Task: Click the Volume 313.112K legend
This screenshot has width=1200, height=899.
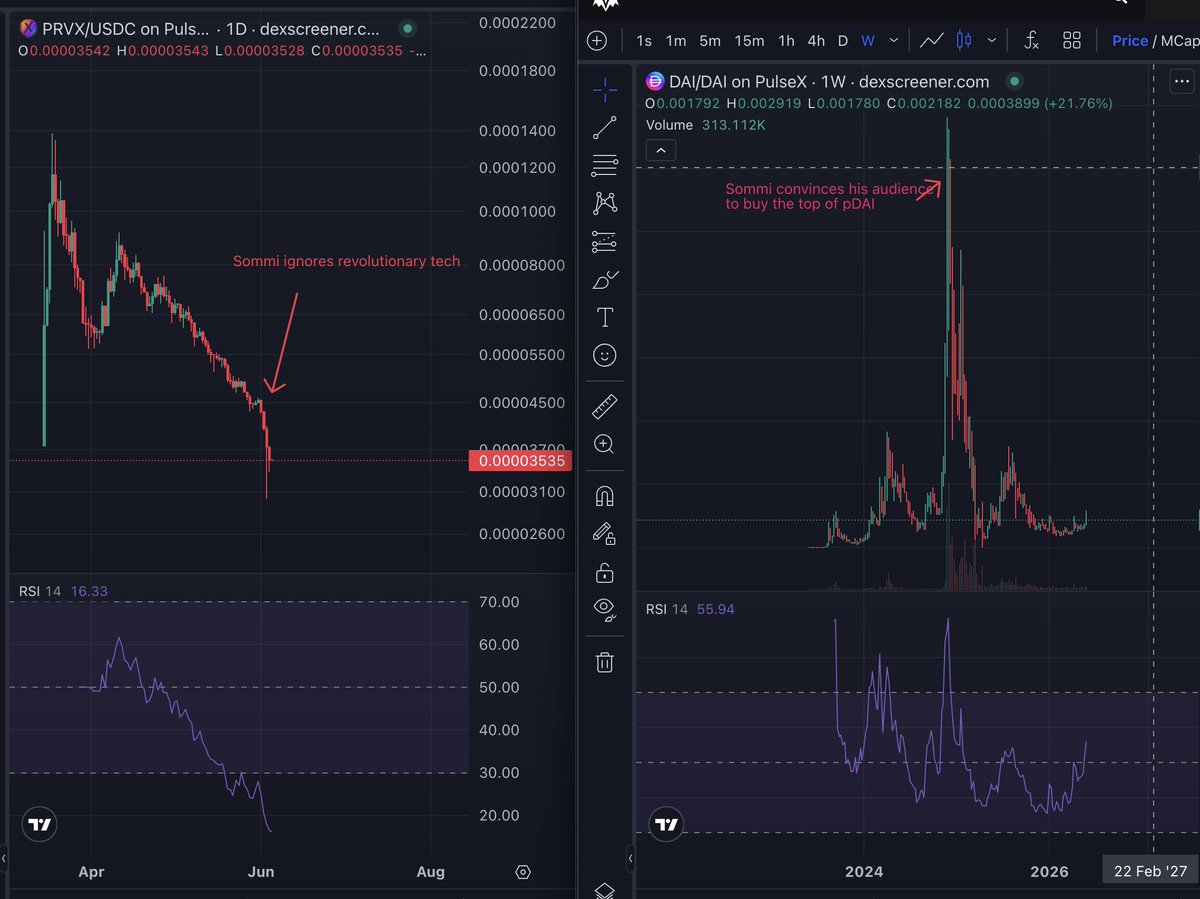Action: (x=705, y=125)
